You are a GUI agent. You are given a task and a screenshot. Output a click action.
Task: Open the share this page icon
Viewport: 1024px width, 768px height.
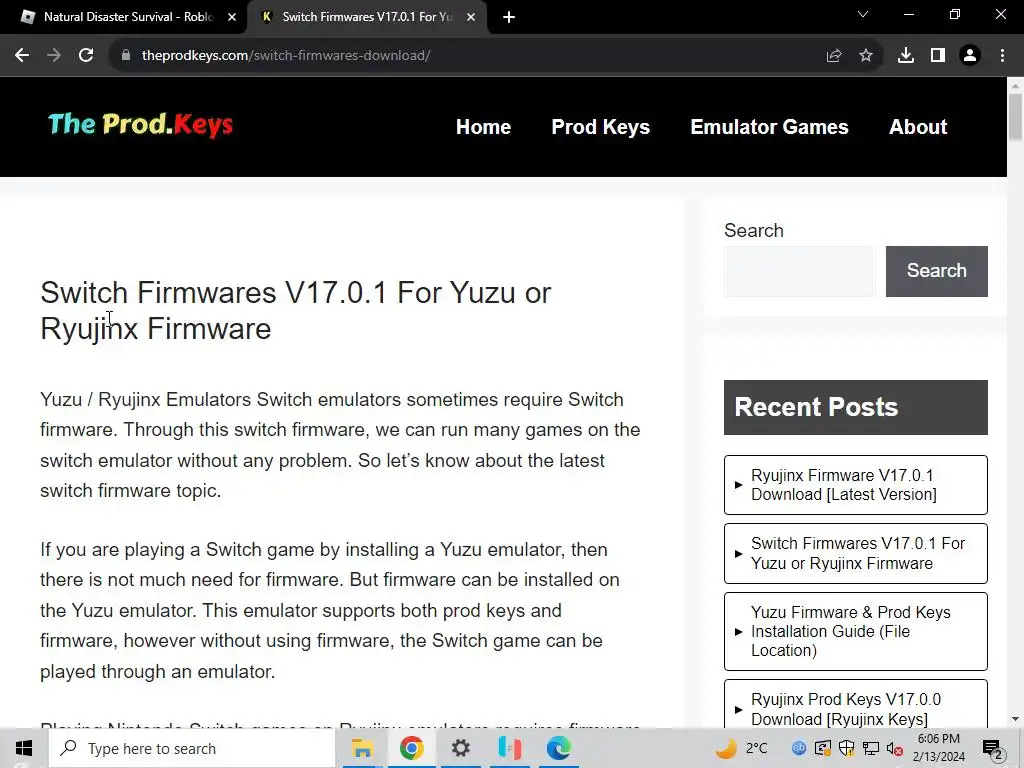(834, 56)
